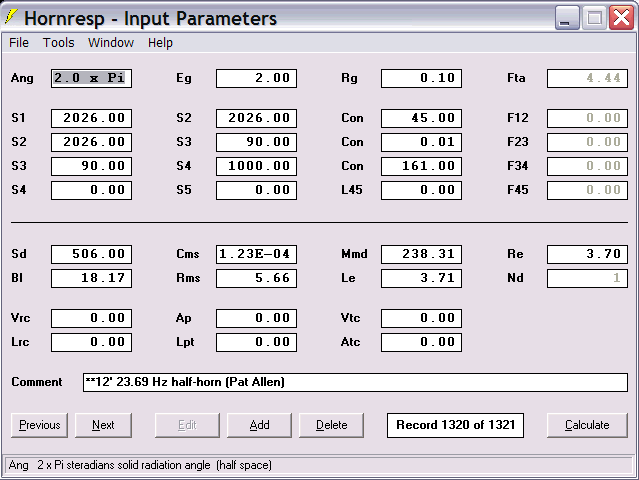Click the Cms field showing 1.23E-04

pos(256,254)
